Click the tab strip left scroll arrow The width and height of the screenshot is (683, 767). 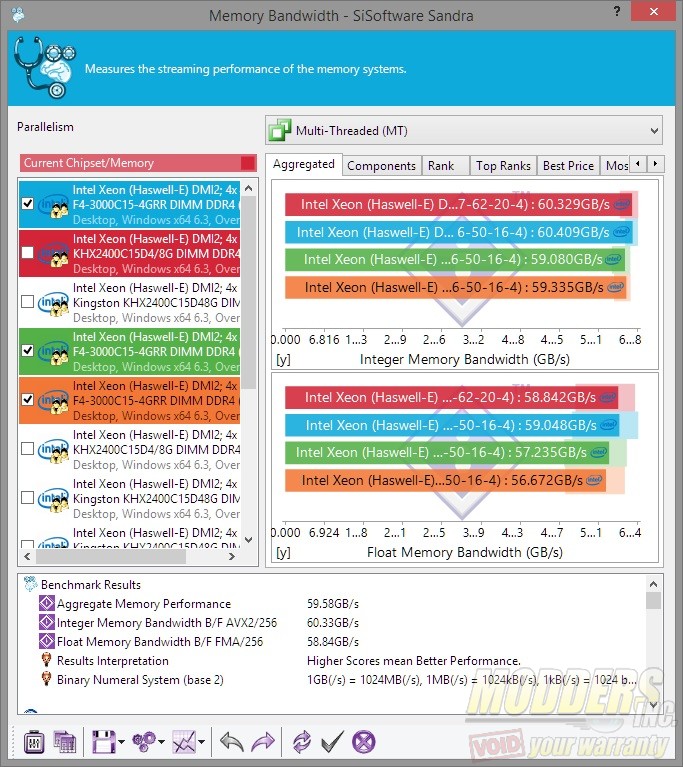[x=637, y=163]
